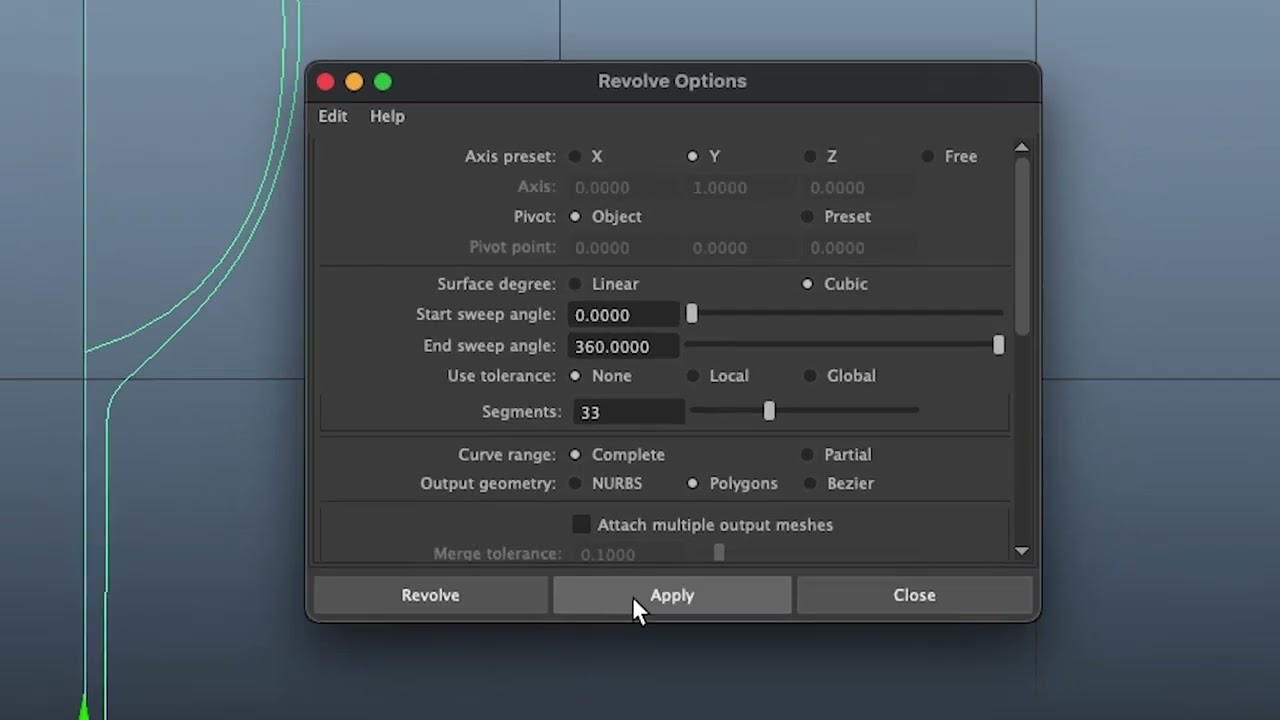
Task: Open the Help menu
Action: (x=387, y=116)
